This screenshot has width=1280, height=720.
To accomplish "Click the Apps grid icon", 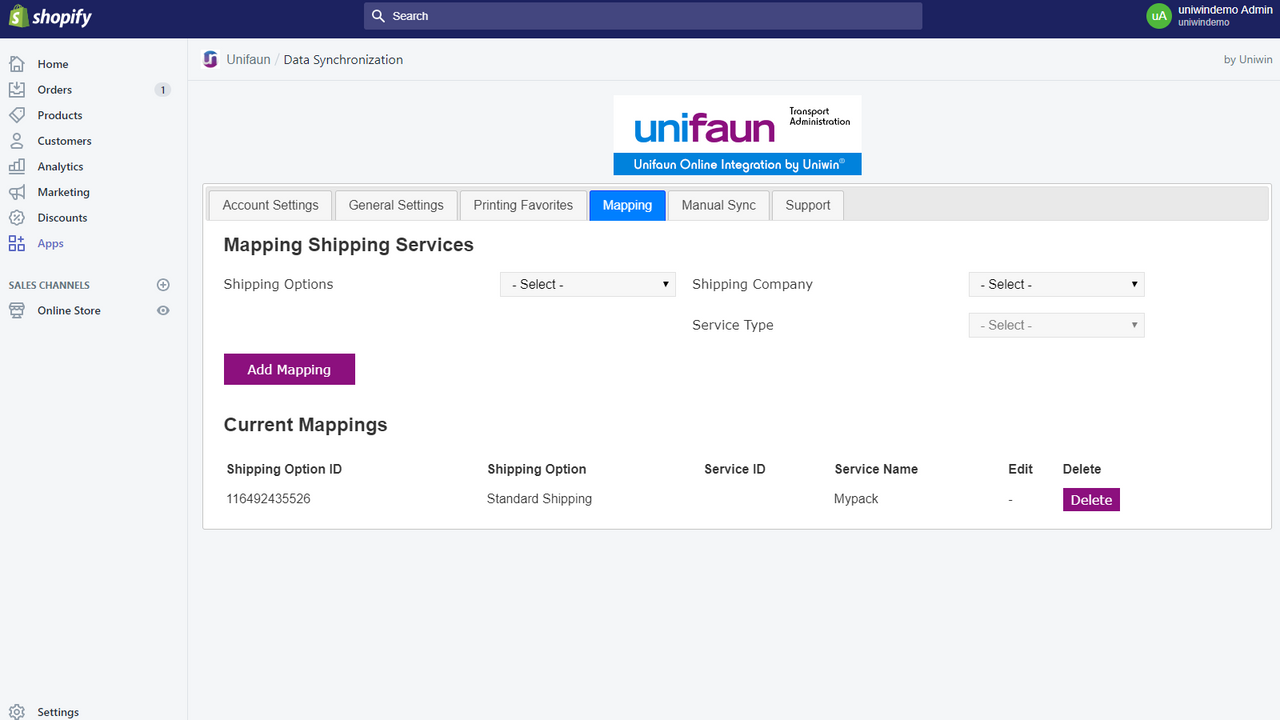I will (16, 243).
